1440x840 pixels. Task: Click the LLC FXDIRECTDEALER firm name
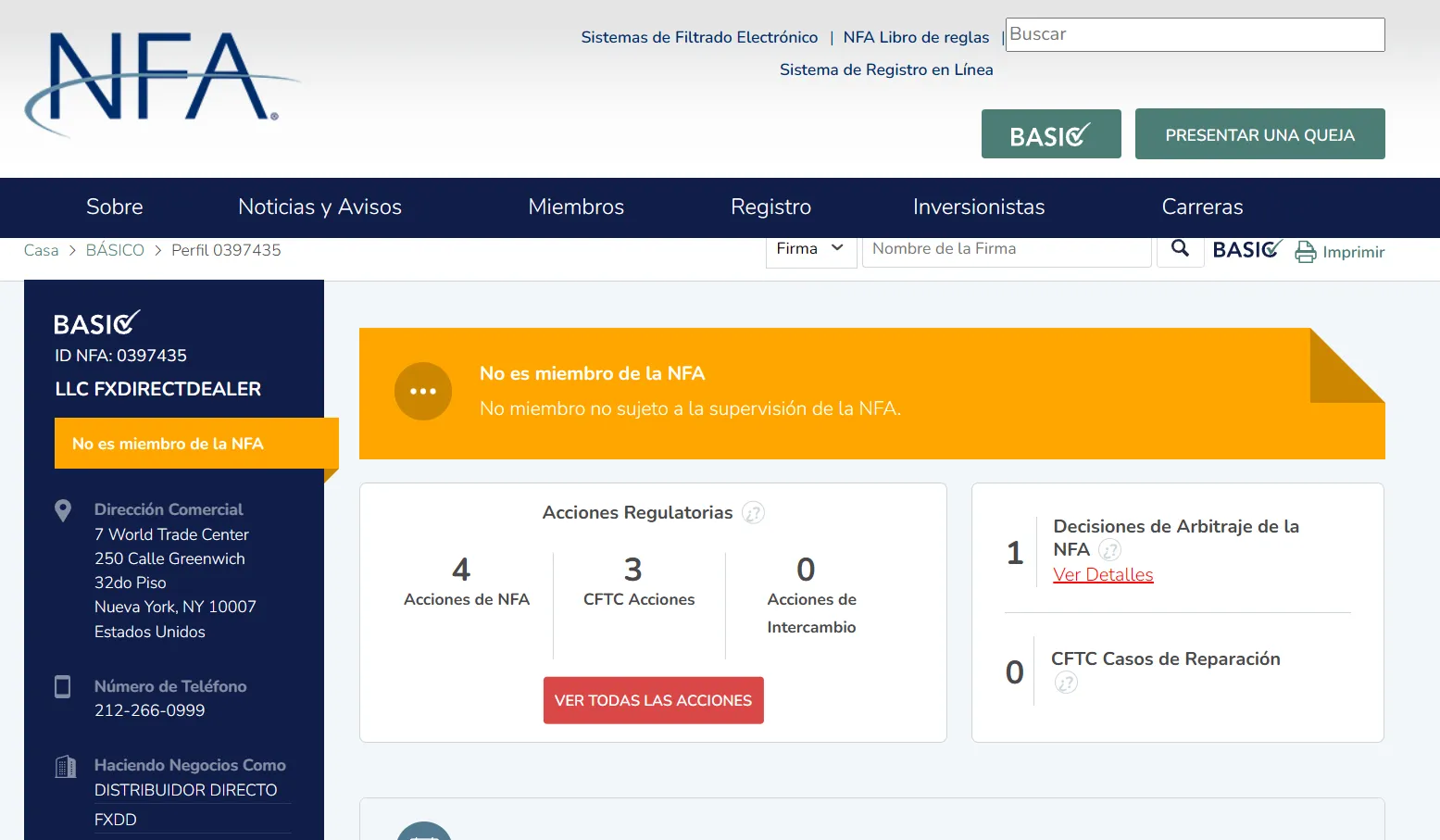pyautogui.click(x=157, y=389)
